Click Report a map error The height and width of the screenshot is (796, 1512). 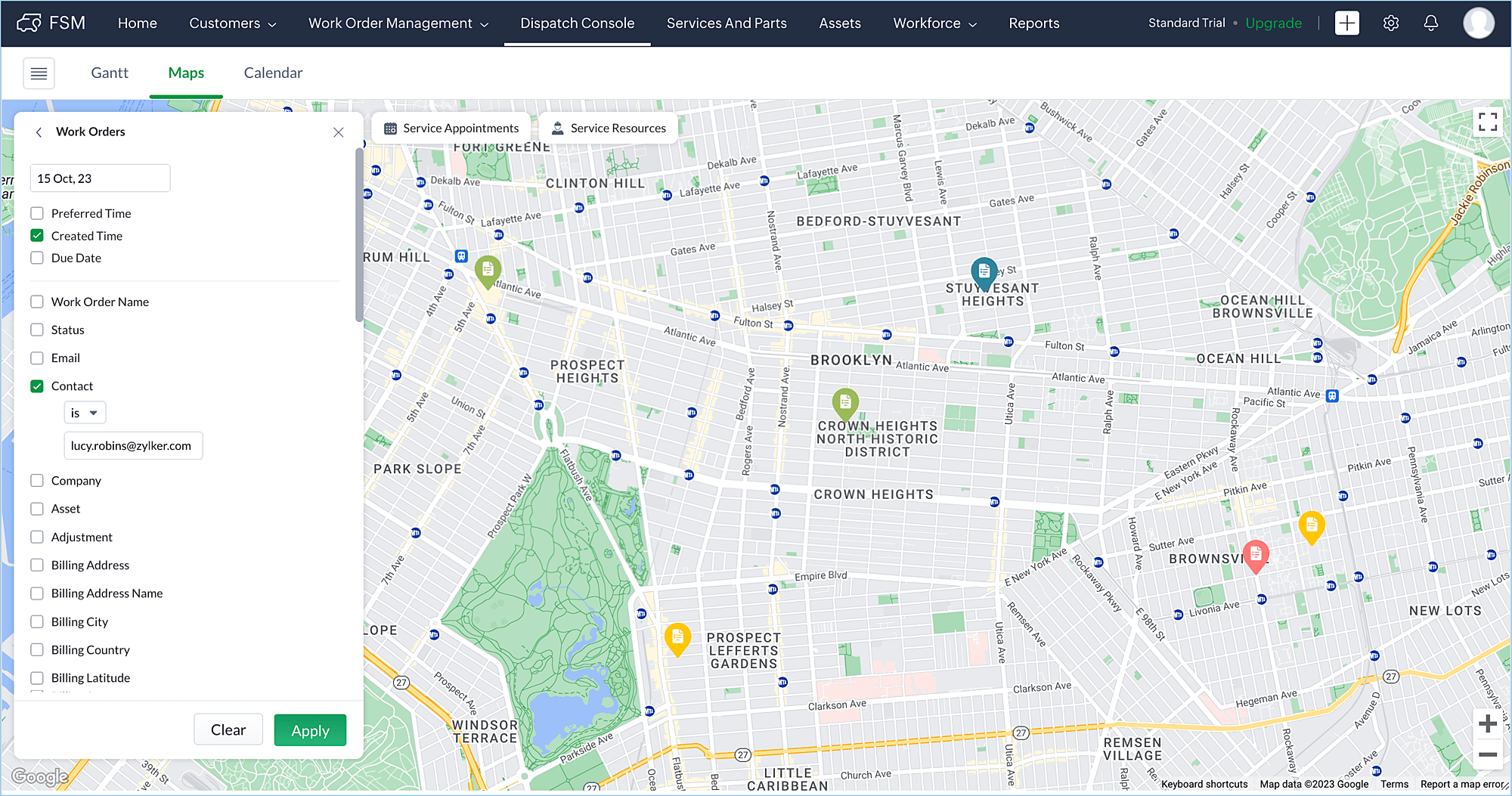click(1464, 784)
